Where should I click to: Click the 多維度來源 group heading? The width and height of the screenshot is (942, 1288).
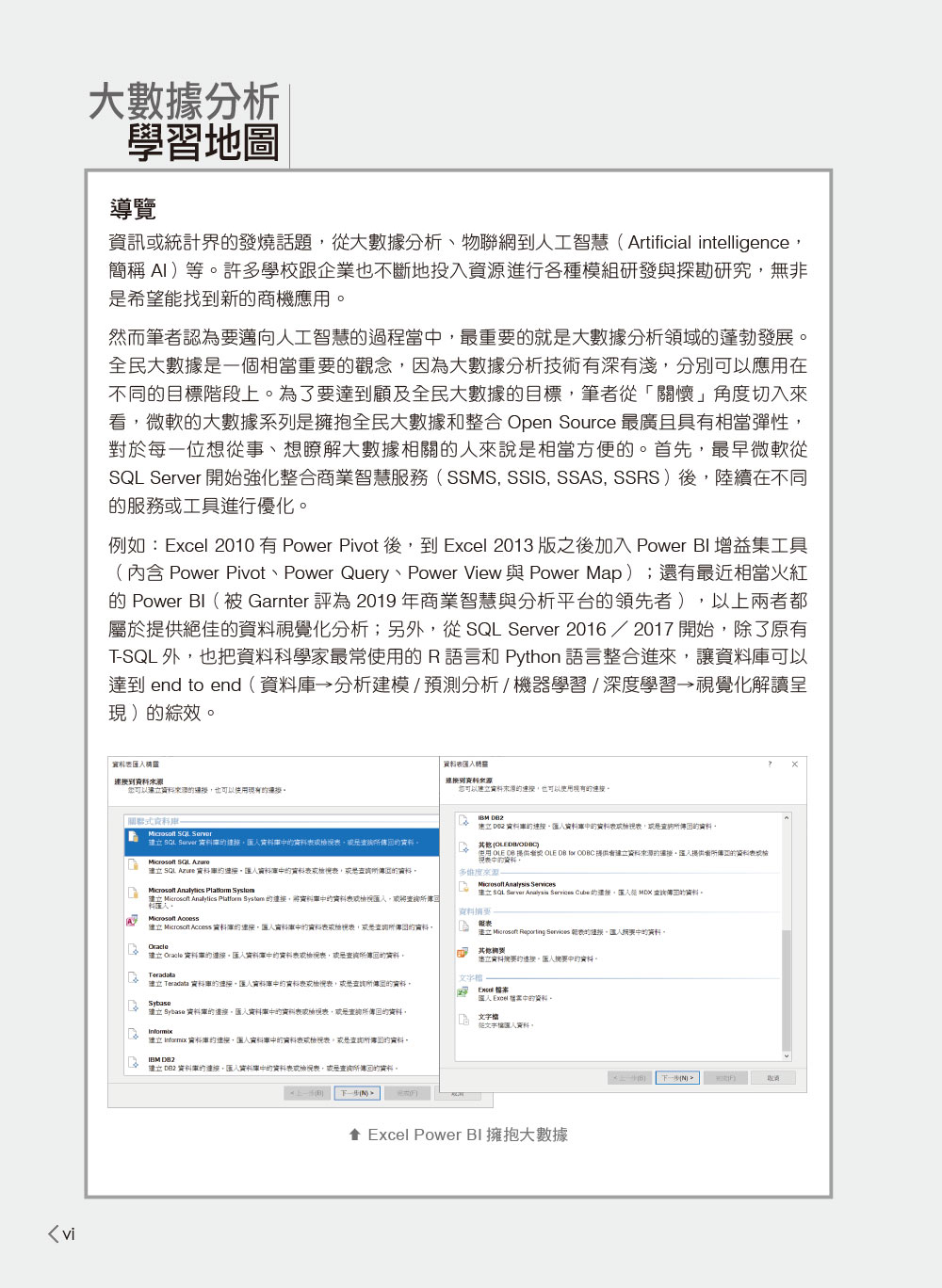[x=479, y=873]
